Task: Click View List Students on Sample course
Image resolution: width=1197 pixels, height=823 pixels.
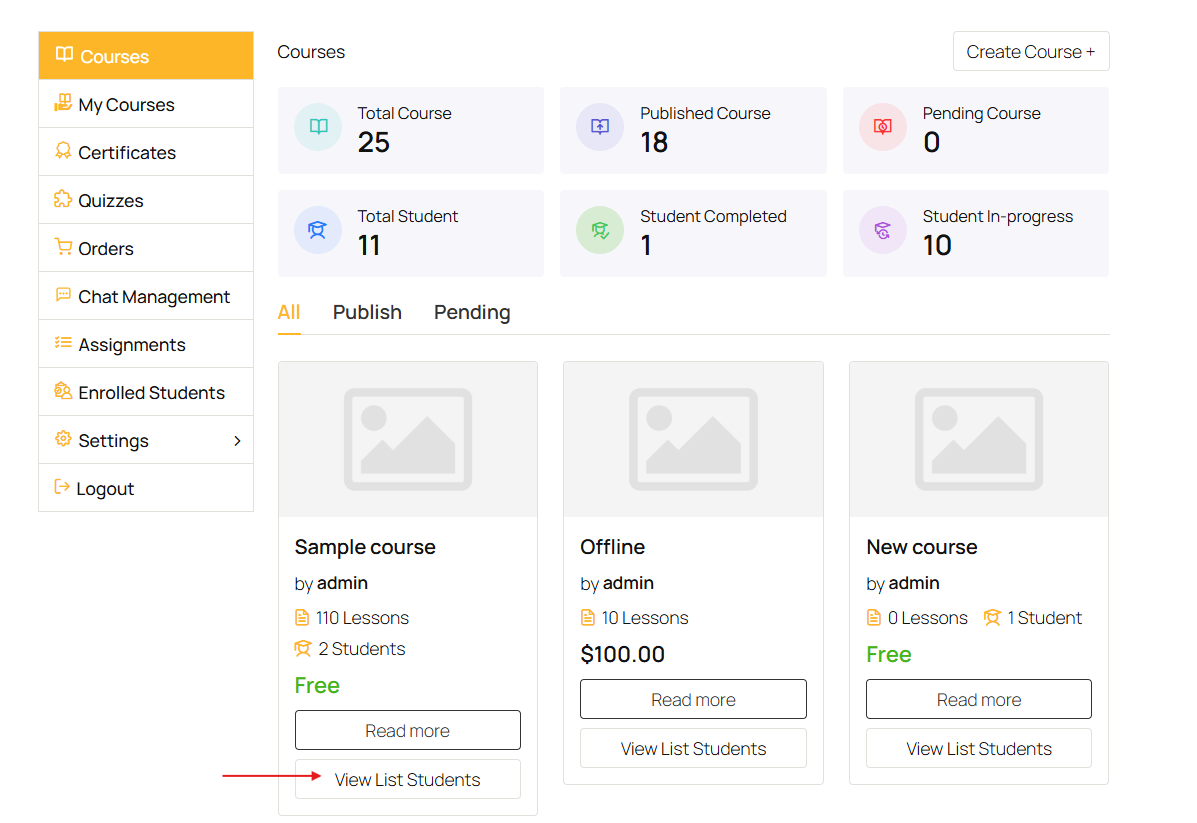Action: tap(407, 779)
